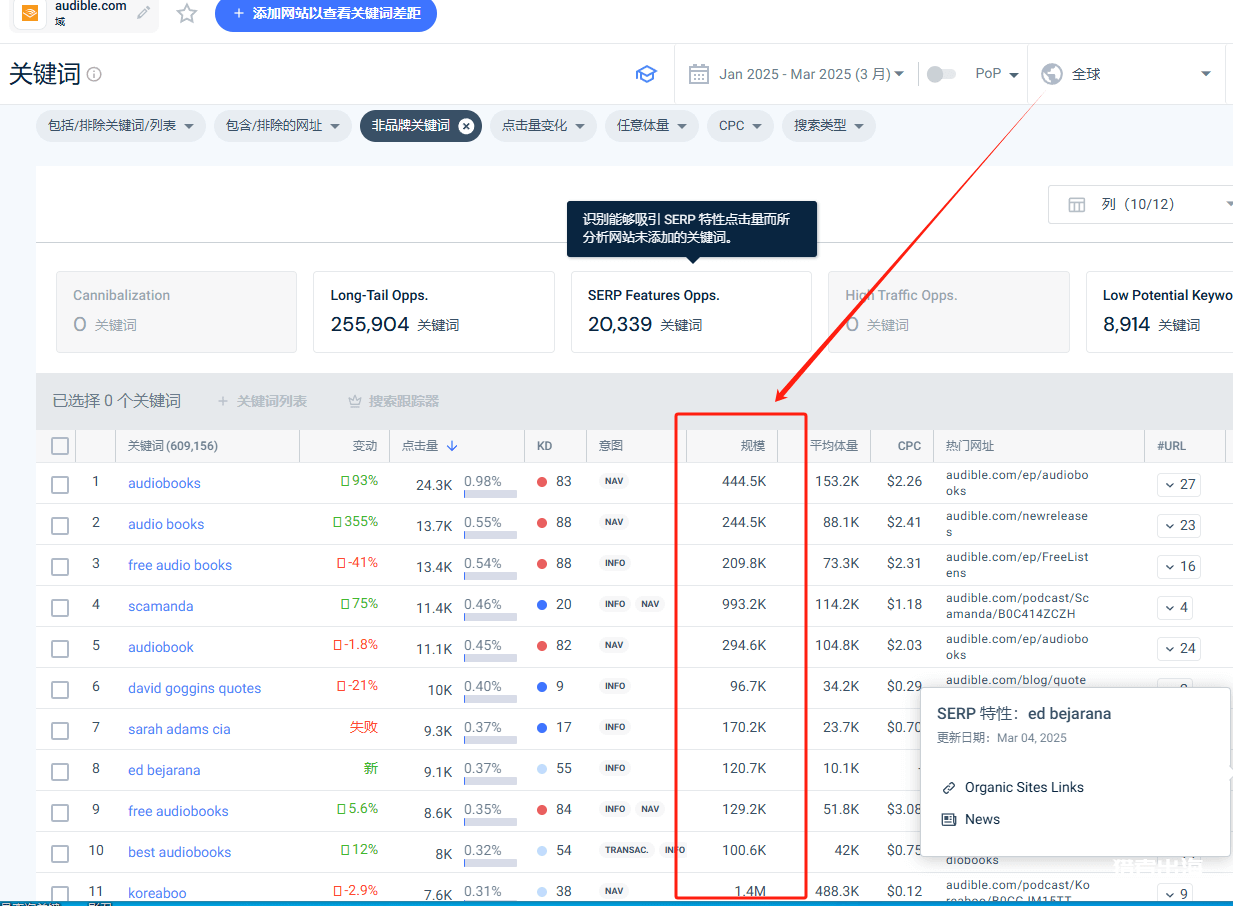The height and width of the screenshot is (906, 1233).
Task: Click the globe icon beside 全球
Action: click(1051, 74)
